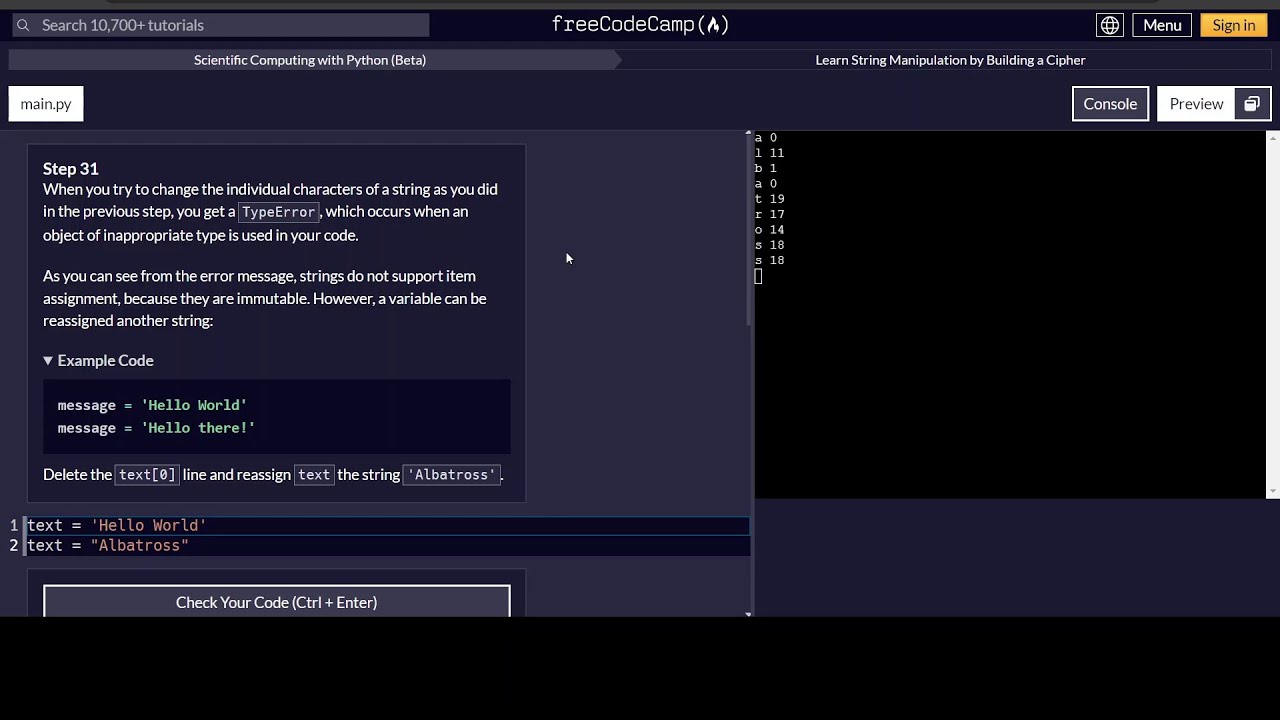Click line number 2 in editor gutter
This screenshot has height=720, width=1280.
(x=14, y=545)
